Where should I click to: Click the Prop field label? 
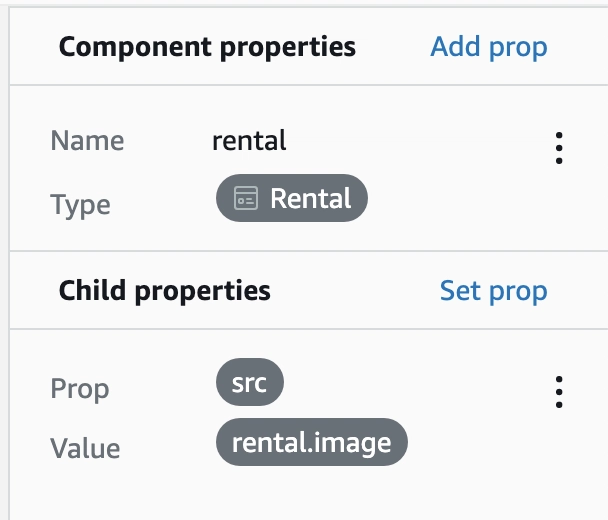point(80,389)
